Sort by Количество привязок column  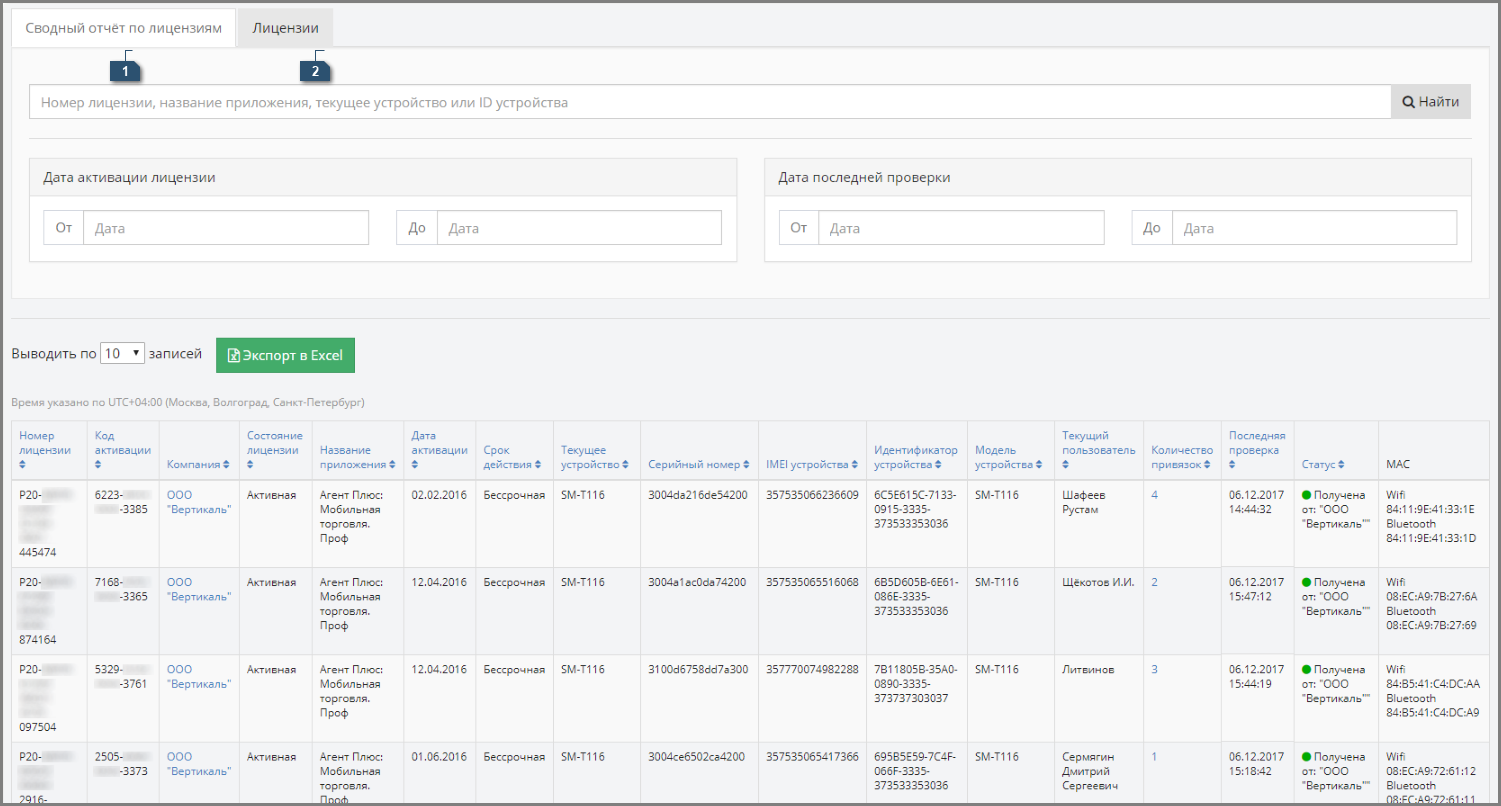(x=1181, y=457)
